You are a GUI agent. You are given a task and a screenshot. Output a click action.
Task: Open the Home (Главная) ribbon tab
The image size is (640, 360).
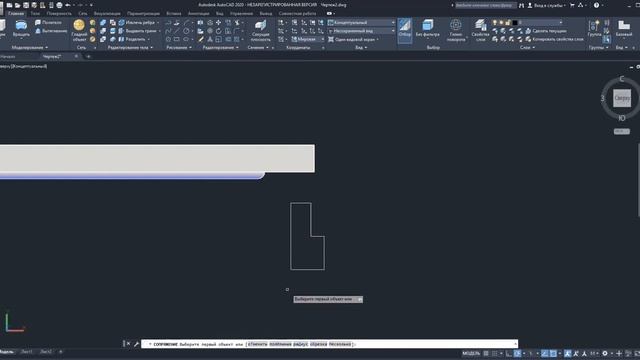click(x=16, y=13)
